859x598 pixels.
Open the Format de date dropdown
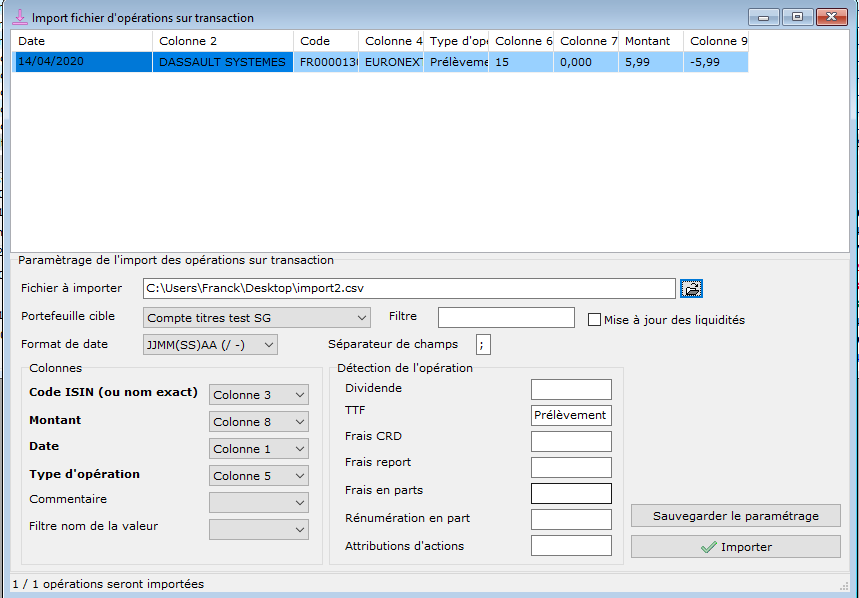[x=210, y=345]
